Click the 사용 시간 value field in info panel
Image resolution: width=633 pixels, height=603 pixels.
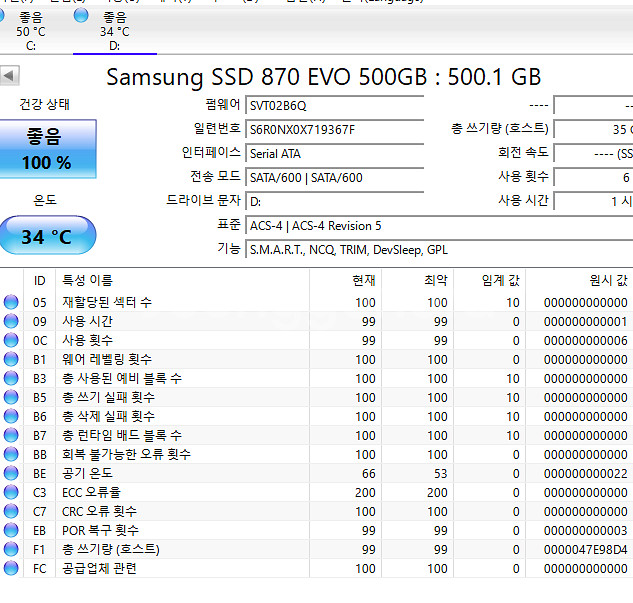(593, 201)
